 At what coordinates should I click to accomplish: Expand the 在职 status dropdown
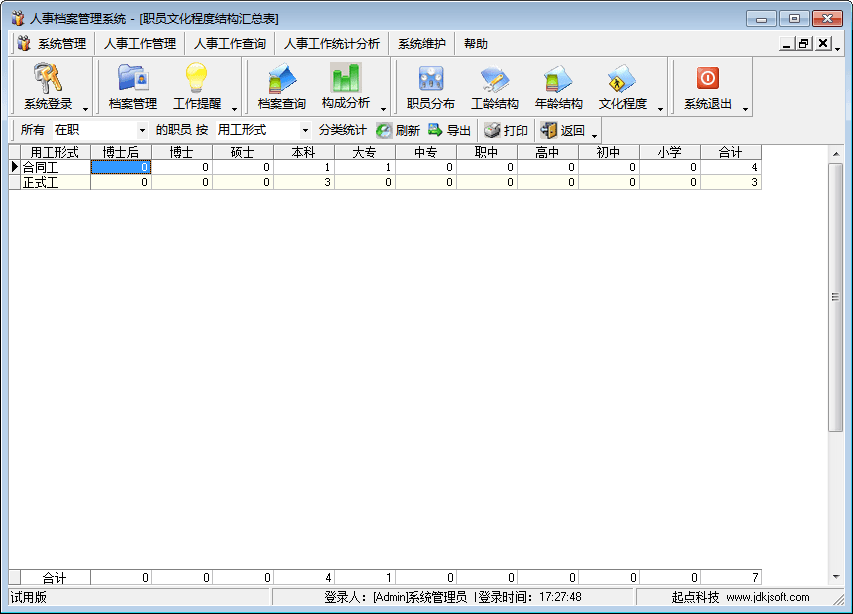click(x=142, y=130)
